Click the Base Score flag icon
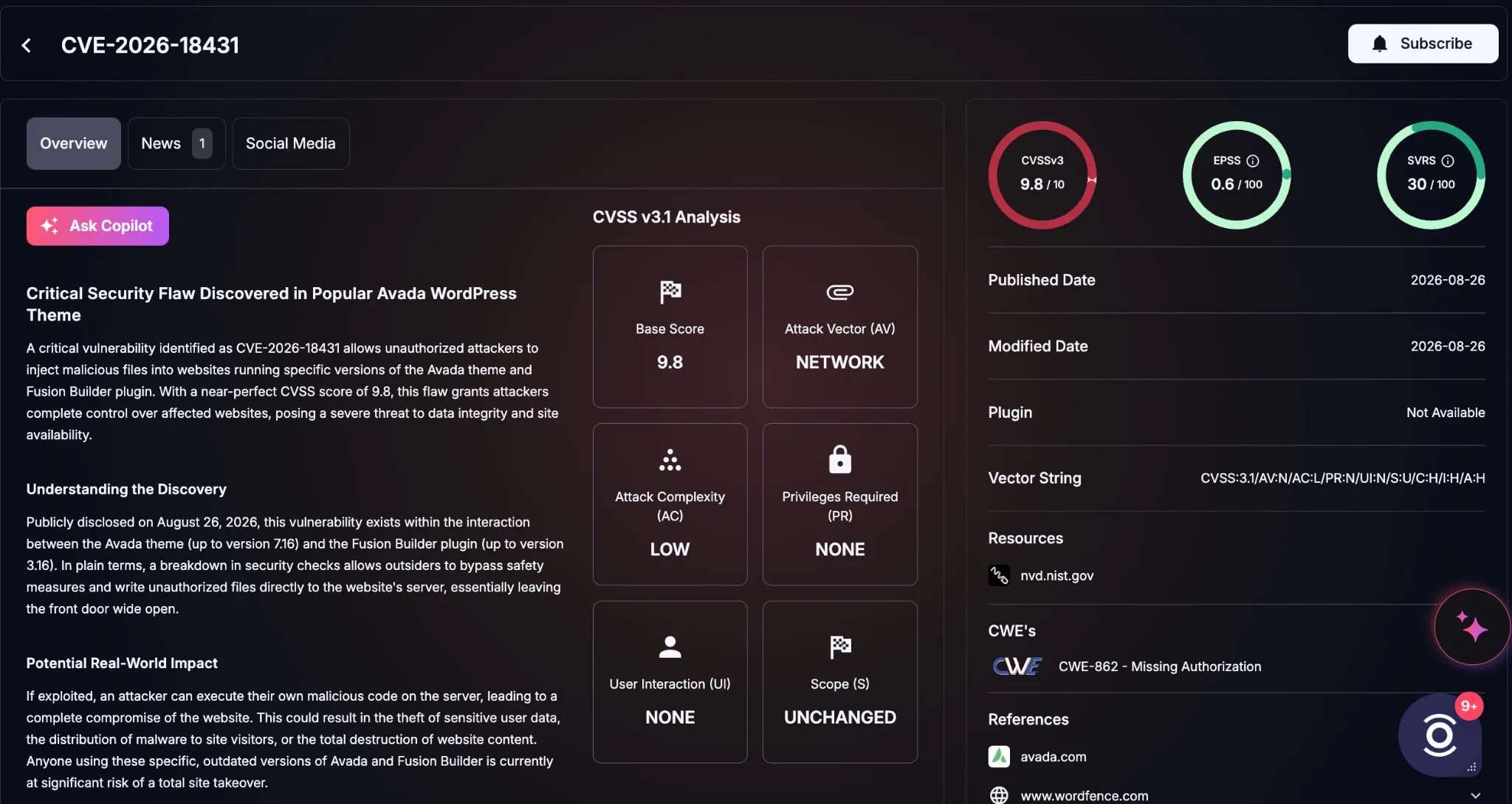 tap(670, 292)
